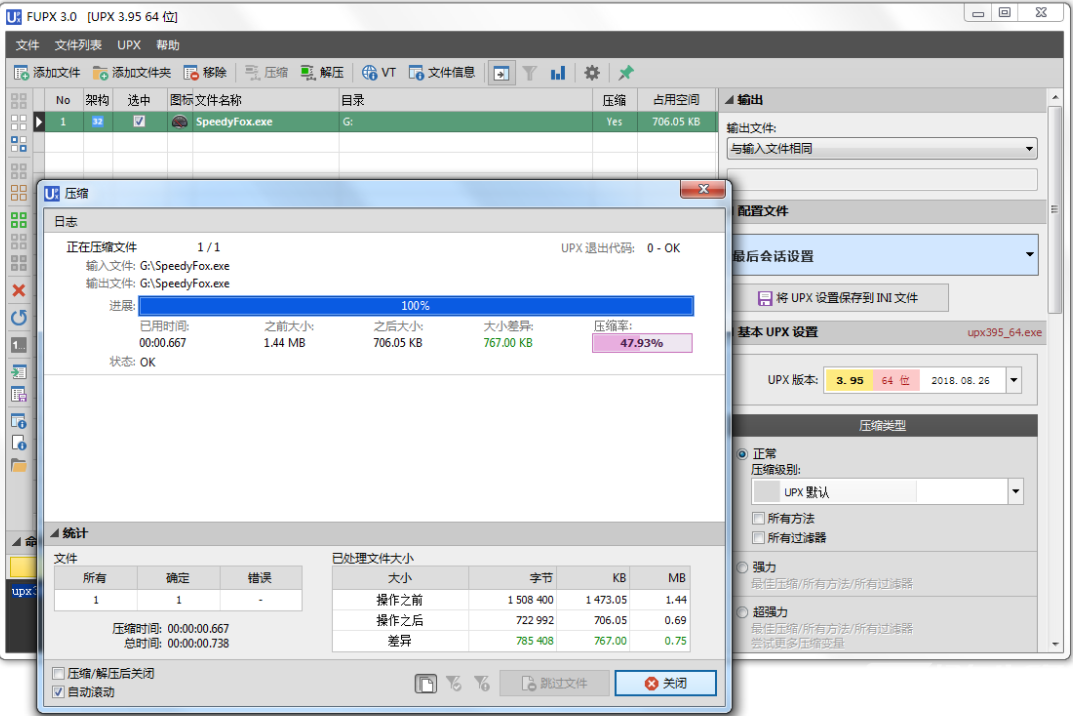1073x716 pixels.
Task: Select the 强力 compression radio button
Action: tap(742, 567)
